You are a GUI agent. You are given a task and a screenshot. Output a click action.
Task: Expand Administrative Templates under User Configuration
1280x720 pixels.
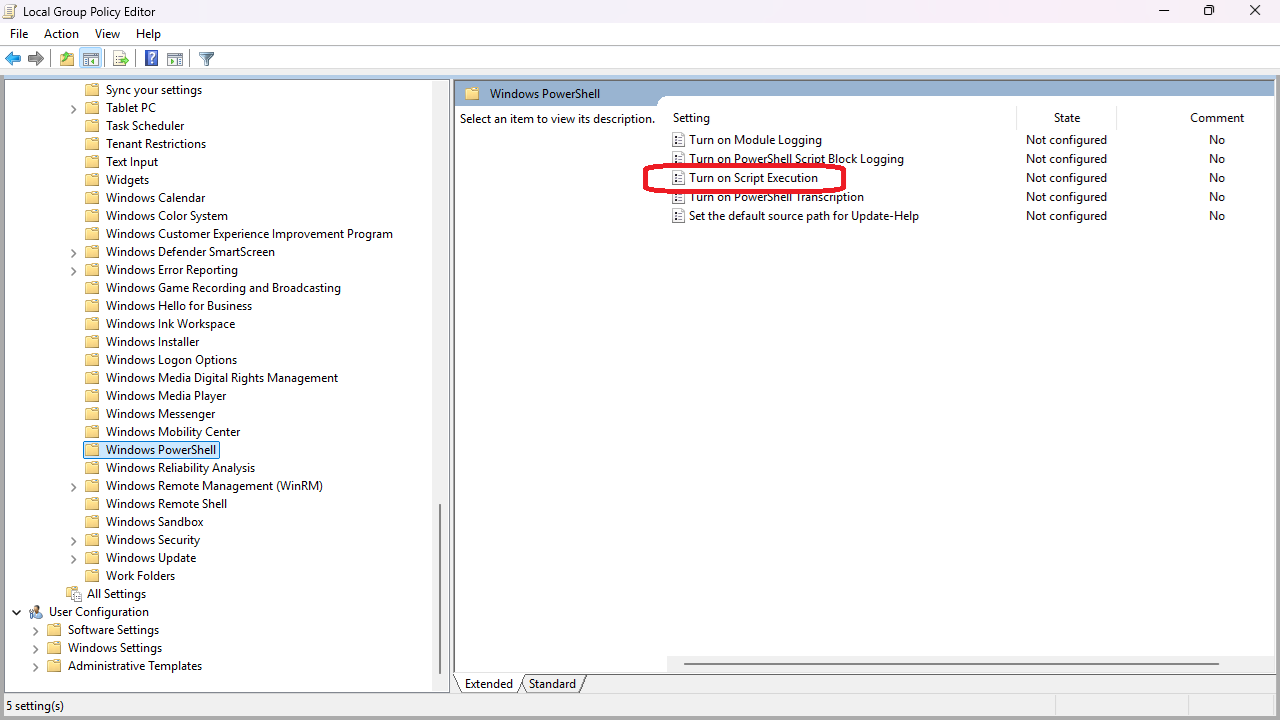36,667
